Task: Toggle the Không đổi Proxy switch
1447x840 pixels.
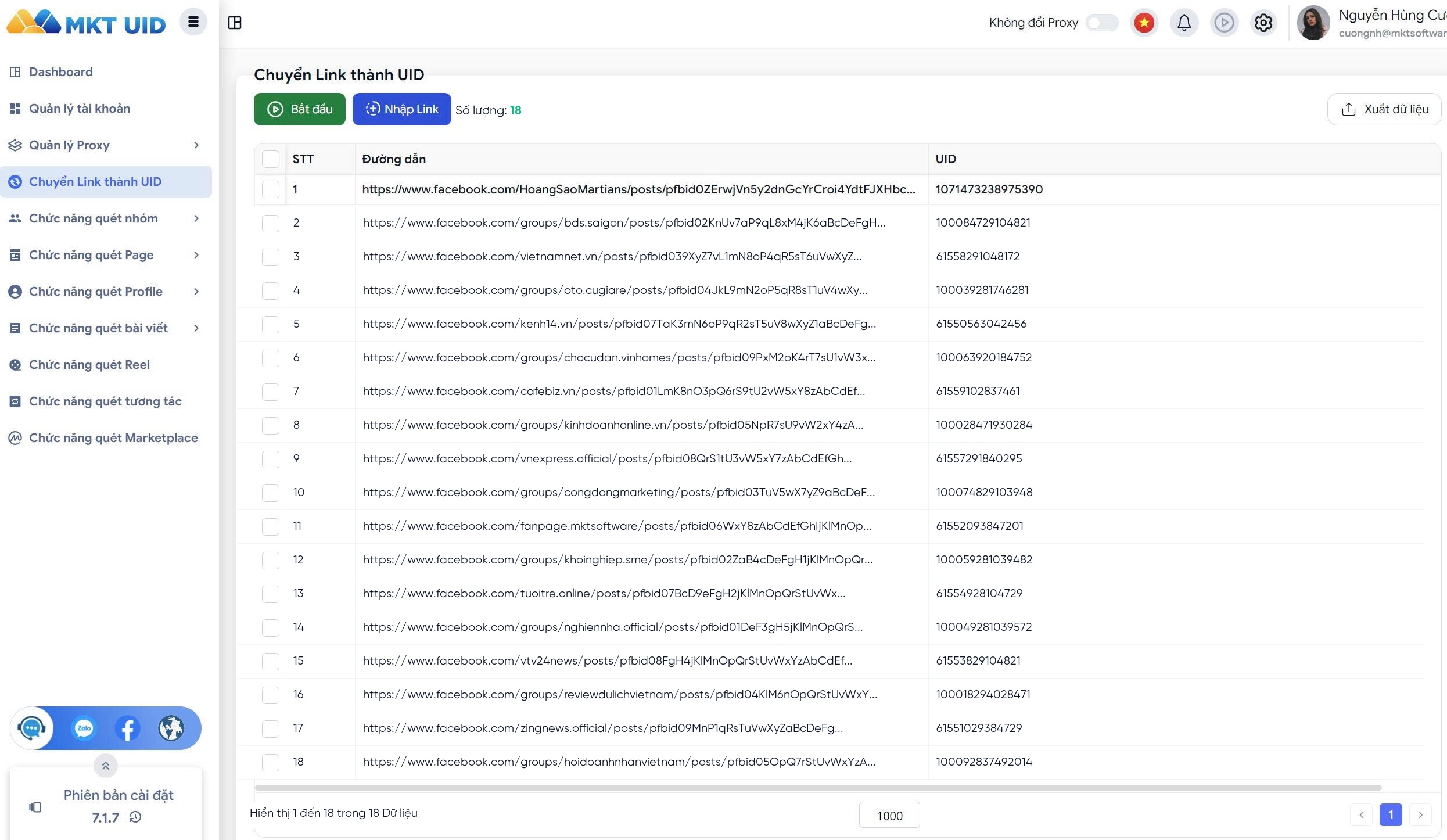Action: pyautogui.click(x=1102, y=23)
